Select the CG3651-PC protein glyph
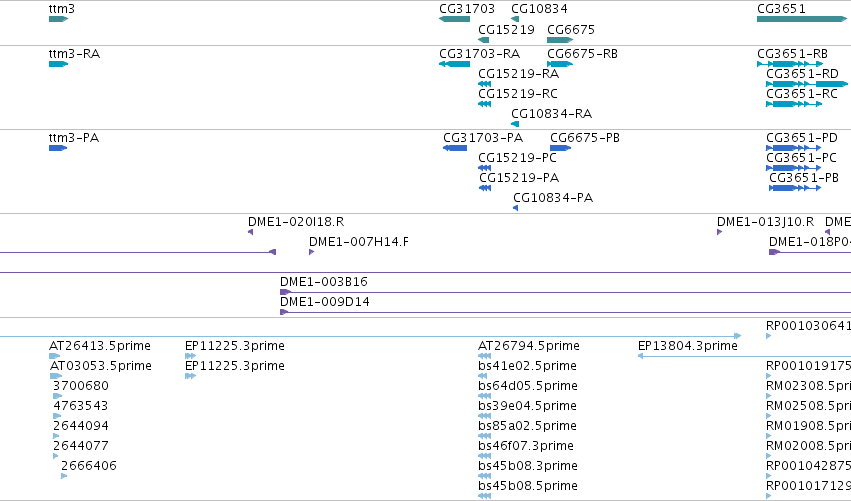Image resolution: width=851 pixels, height=501 pixels. [793, 168]
